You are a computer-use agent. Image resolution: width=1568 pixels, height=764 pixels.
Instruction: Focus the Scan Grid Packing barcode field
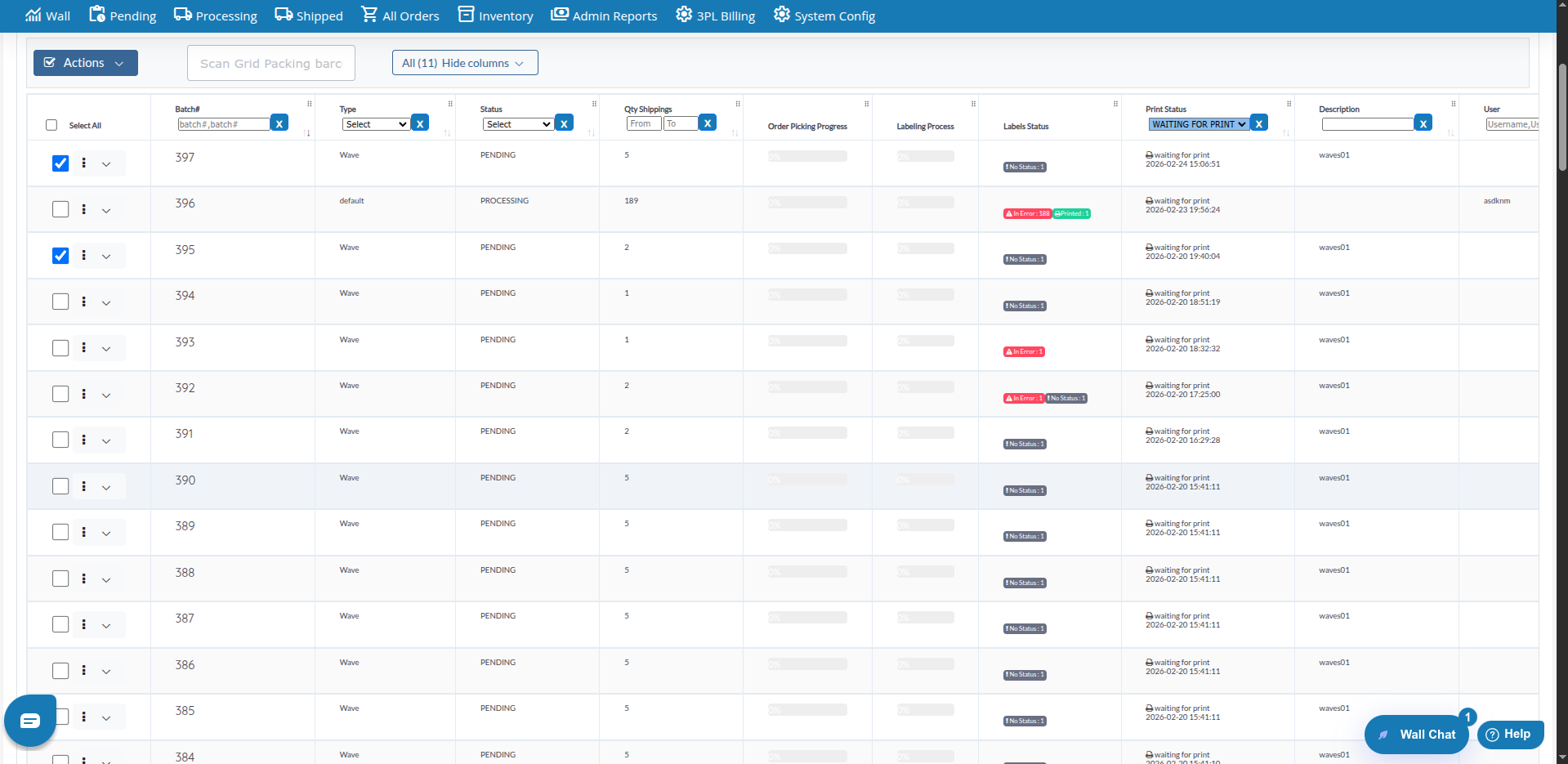270,63
